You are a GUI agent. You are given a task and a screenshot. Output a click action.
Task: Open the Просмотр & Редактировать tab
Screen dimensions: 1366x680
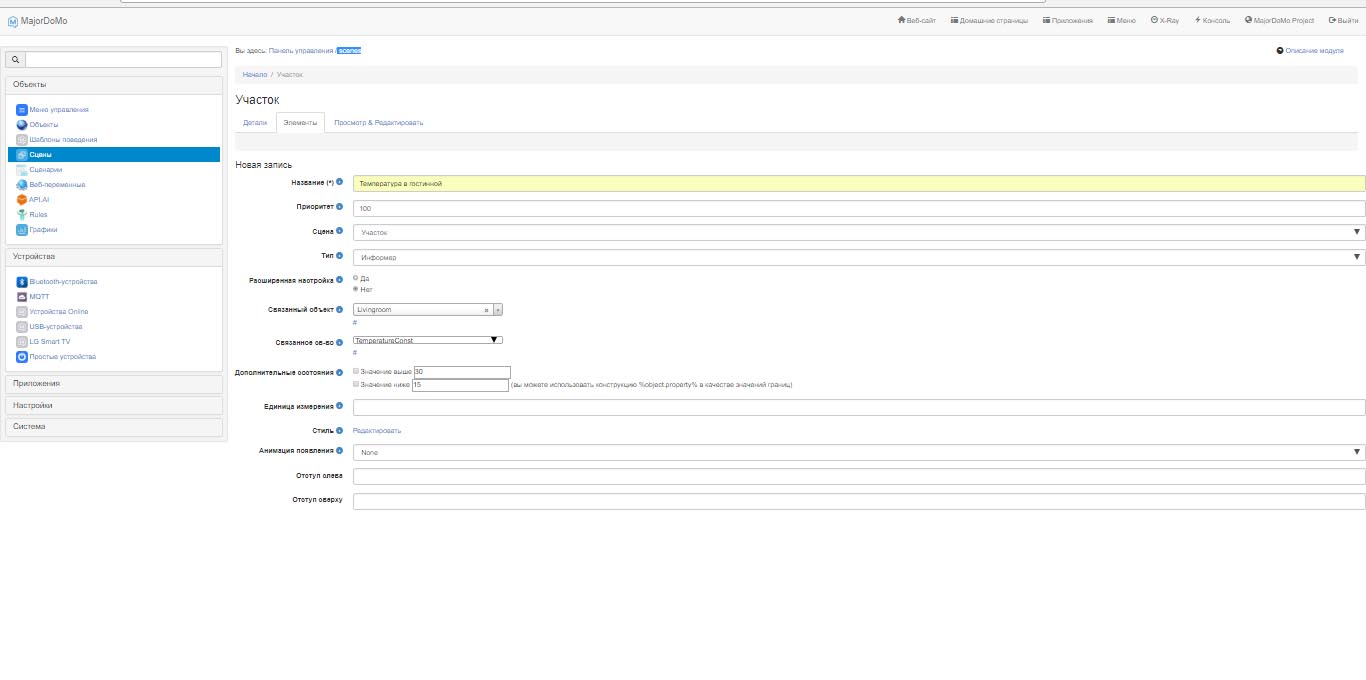coord(378,123)
